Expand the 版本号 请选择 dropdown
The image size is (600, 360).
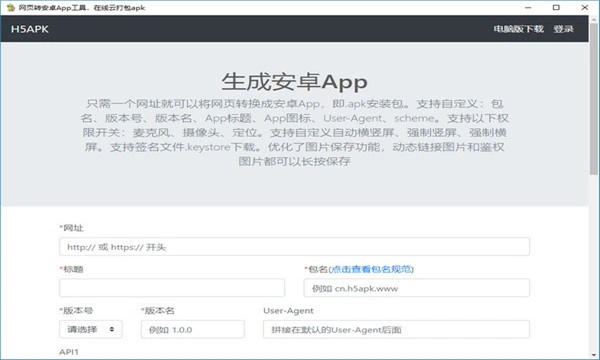(91, 329)
